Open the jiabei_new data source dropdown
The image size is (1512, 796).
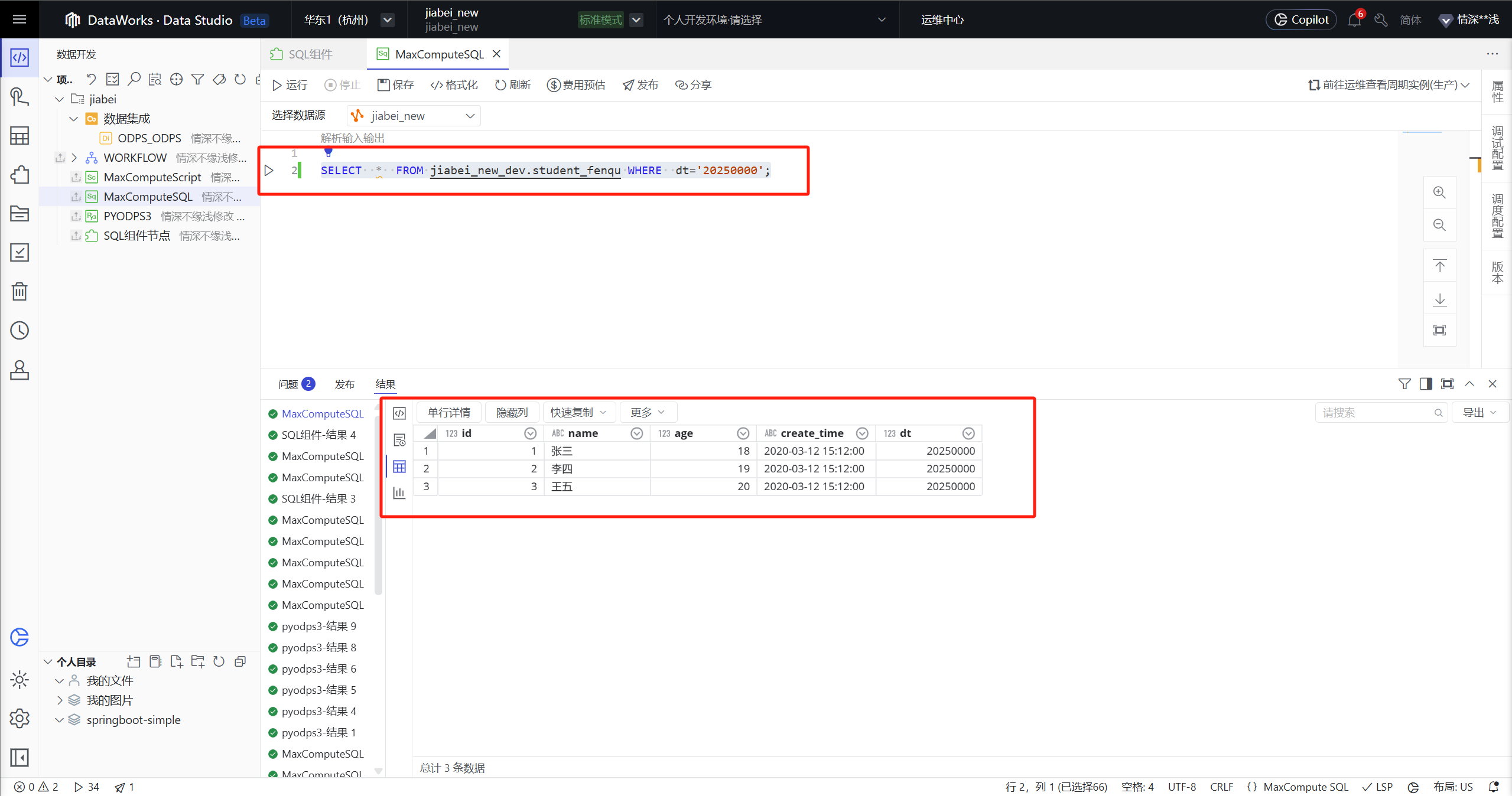tap(414, 116)
